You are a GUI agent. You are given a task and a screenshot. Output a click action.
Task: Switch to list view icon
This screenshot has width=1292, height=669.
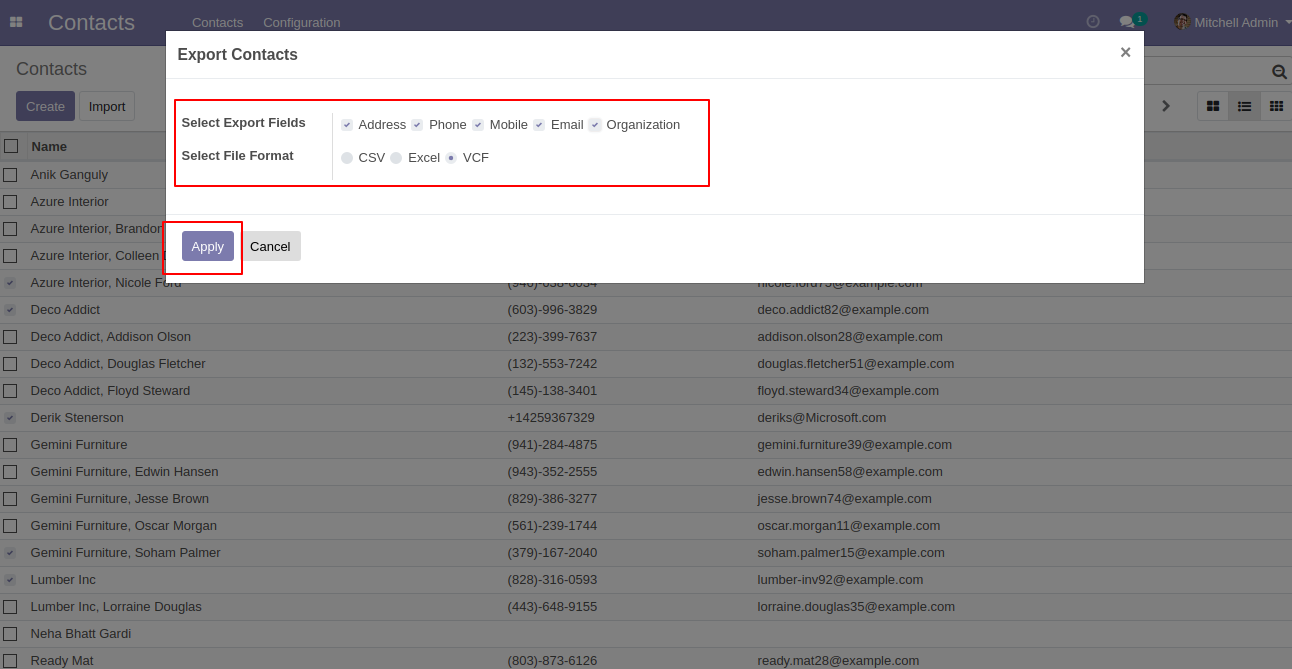click(1244, 106)
